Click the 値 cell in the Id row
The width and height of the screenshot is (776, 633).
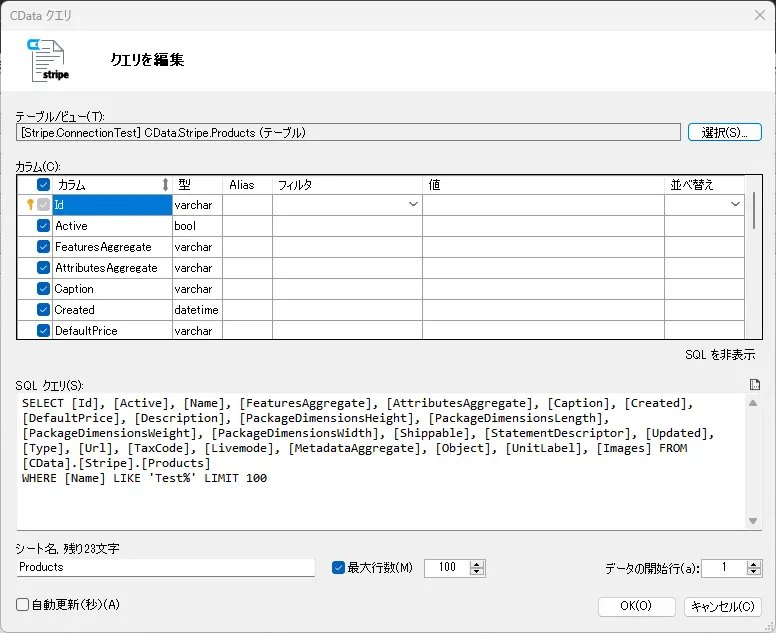tap(543, 204)
